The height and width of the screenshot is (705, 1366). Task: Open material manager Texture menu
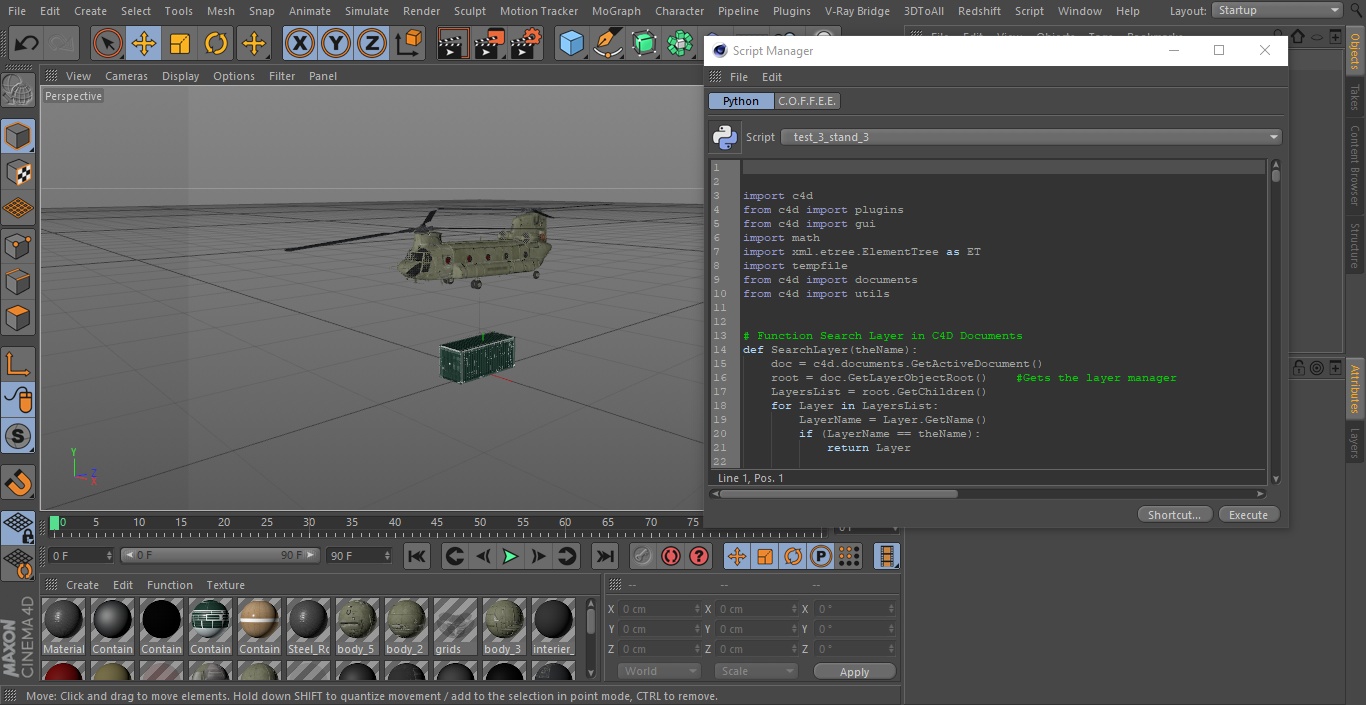(x=225, y=585)
